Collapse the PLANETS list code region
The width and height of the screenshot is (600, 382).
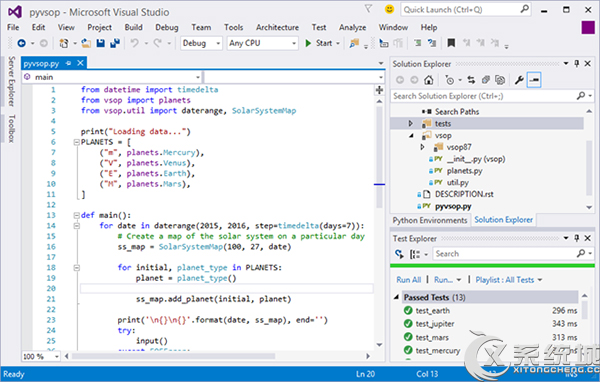coord(76,142)
